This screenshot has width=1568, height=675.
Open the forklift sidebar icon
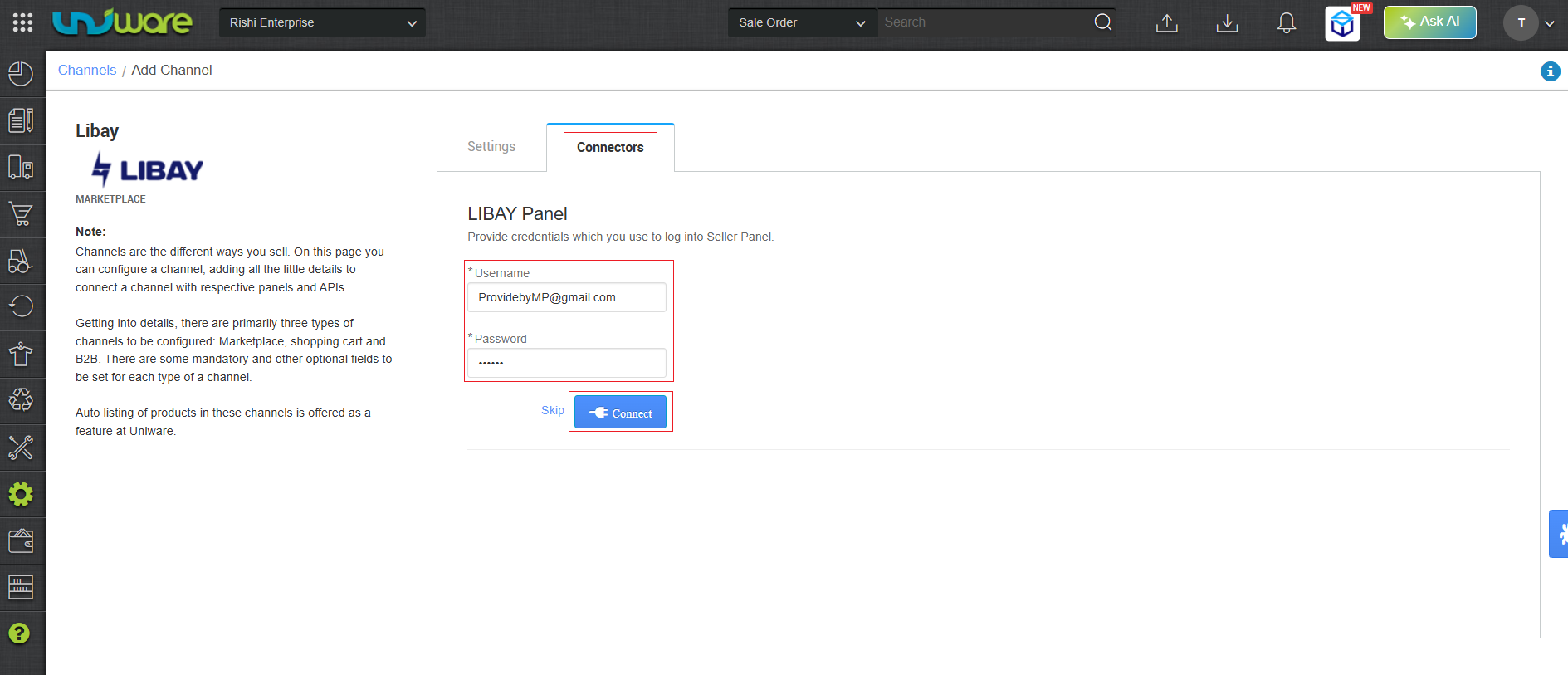click(x=21, y=261)
